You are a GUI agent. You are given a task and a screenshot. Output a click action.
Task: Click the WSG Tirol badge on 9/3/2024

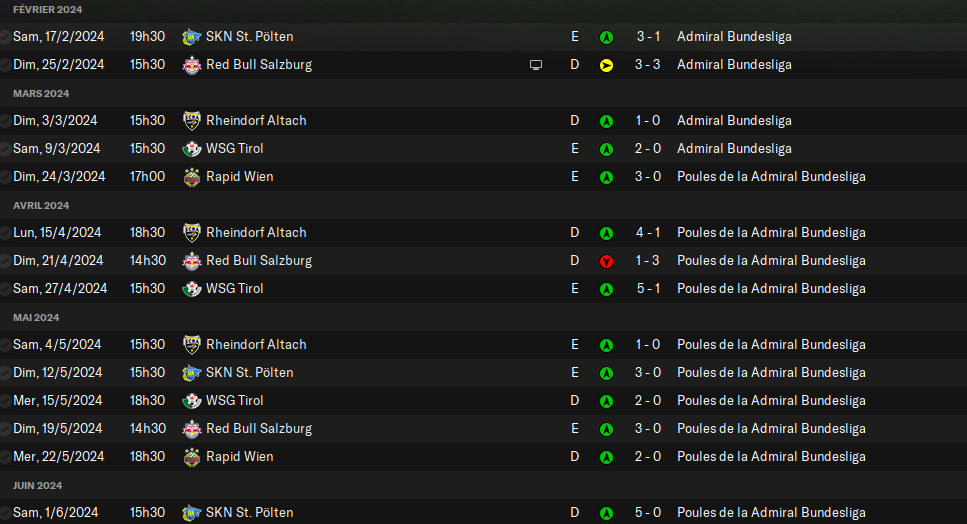pyautogui.click(x=192, y=149)
